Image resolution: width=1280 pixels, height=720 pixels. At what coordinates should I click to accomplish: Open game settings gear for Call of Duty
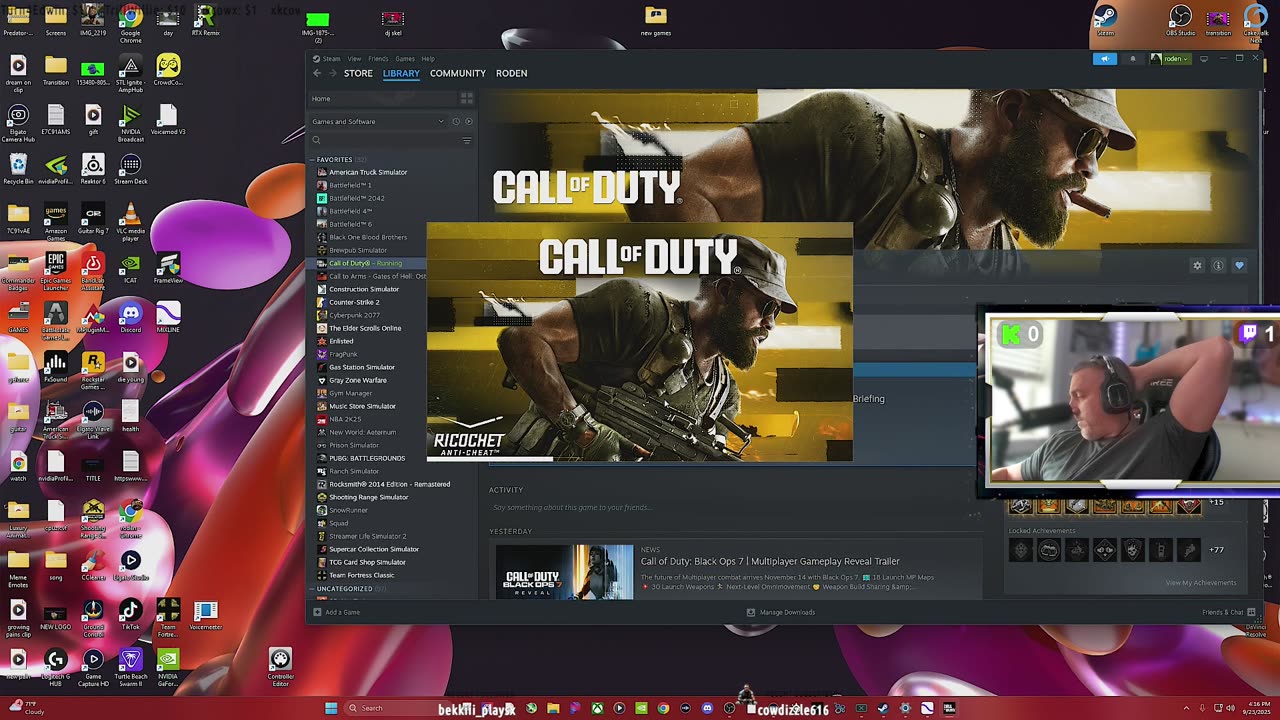pyautogui.click(x=1197, y=265)
